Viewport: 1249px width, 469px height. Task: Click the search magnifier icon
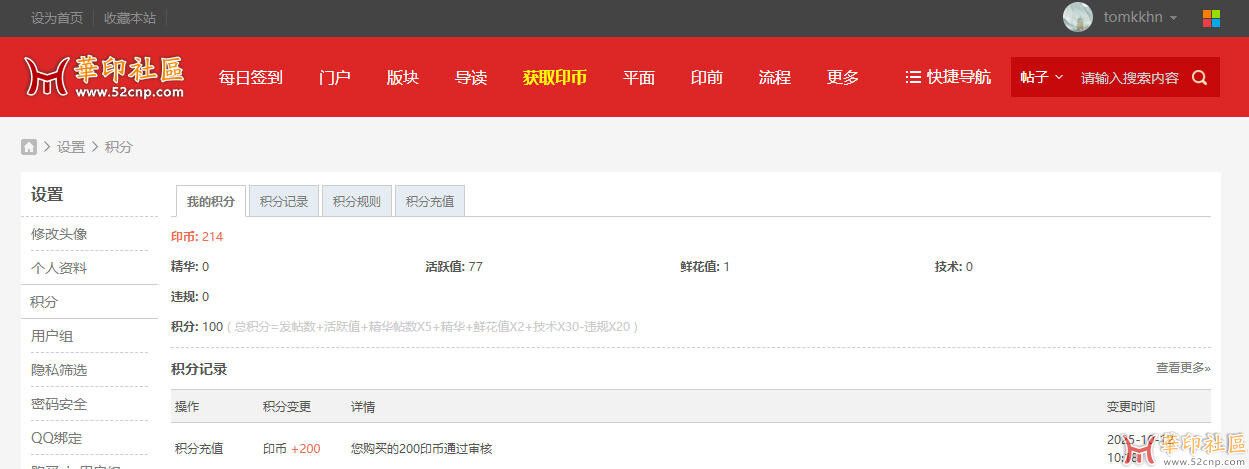coord(1199,77)
